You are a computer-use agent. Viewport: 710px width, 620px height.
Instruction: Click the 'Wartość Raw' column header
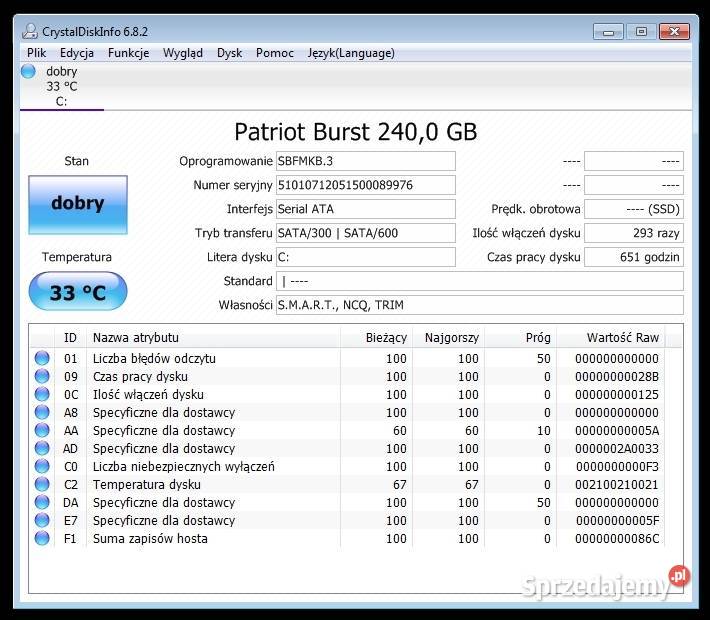pyautogui.click(x=622, y=337)
